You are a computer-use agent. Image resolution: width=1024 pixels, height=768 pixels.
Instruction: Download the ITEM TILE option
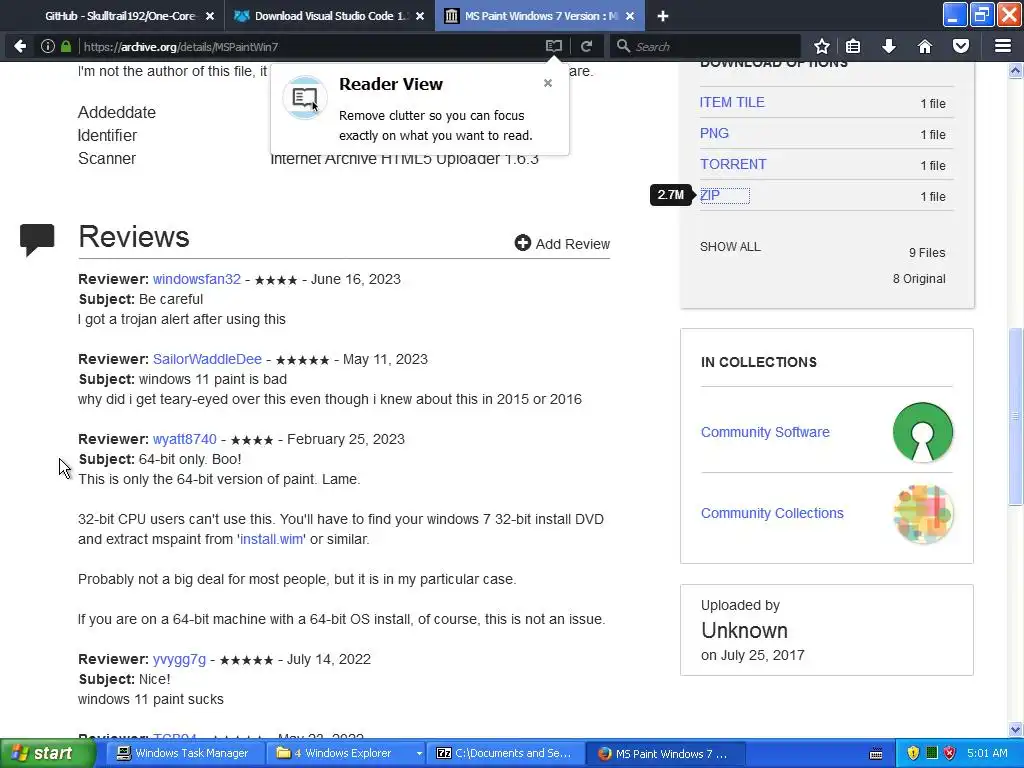[731, 103]
